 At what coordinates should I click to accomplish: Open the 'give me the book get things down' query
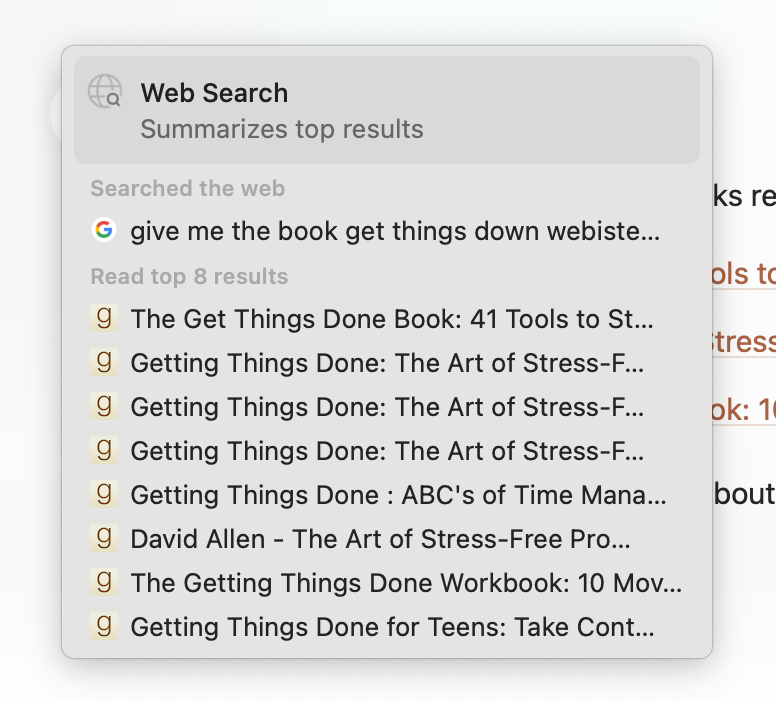point(394,232)
